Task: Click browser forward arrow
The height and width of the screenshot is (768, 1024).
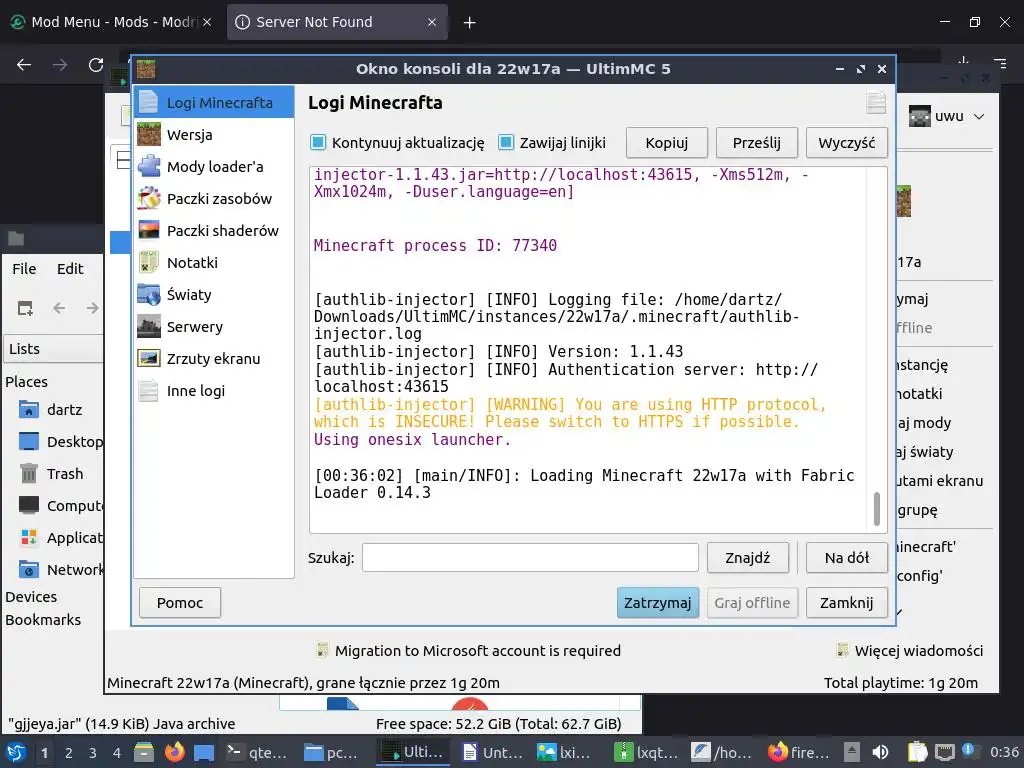Action: (60, 65)
